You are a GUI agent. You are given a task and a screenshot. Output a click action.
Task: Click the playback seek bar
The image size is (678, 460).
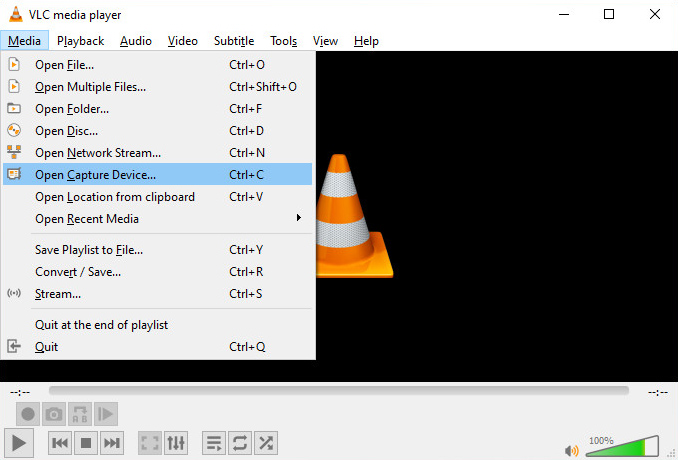click(339, 391)
